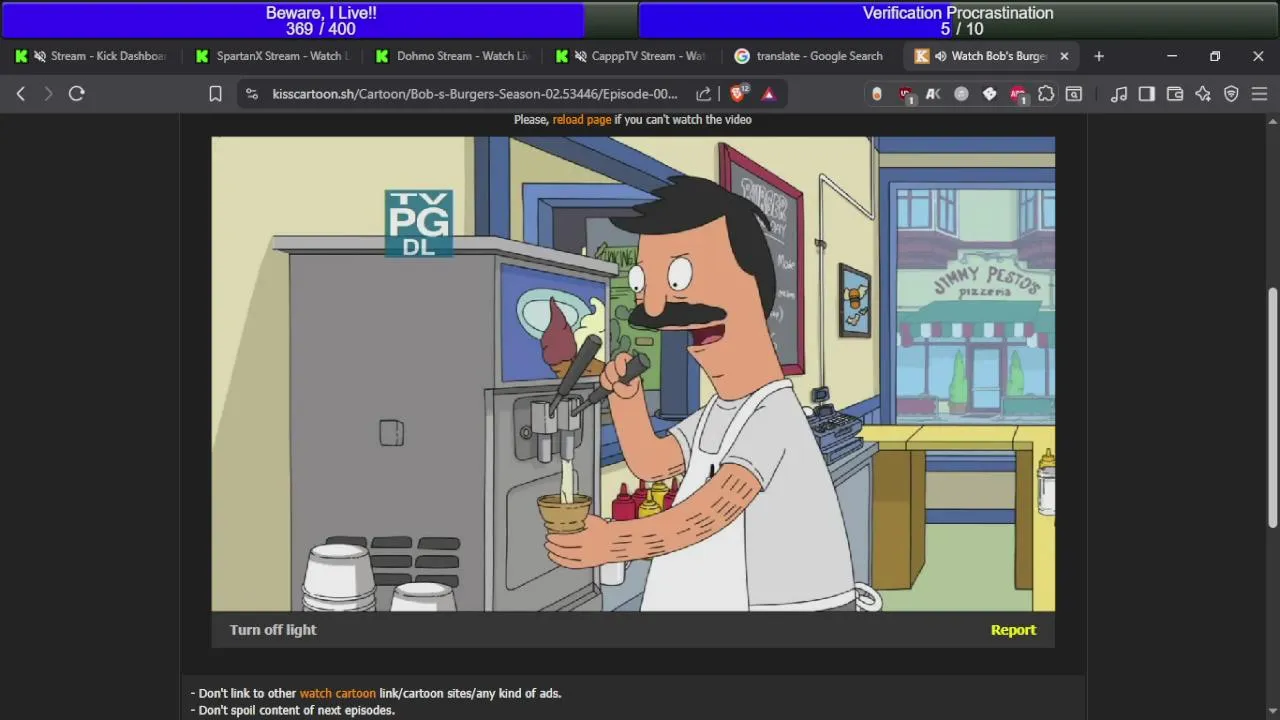Go back to the previous page
Viewport: 1280px width, 720px height.
coord(21,94)
